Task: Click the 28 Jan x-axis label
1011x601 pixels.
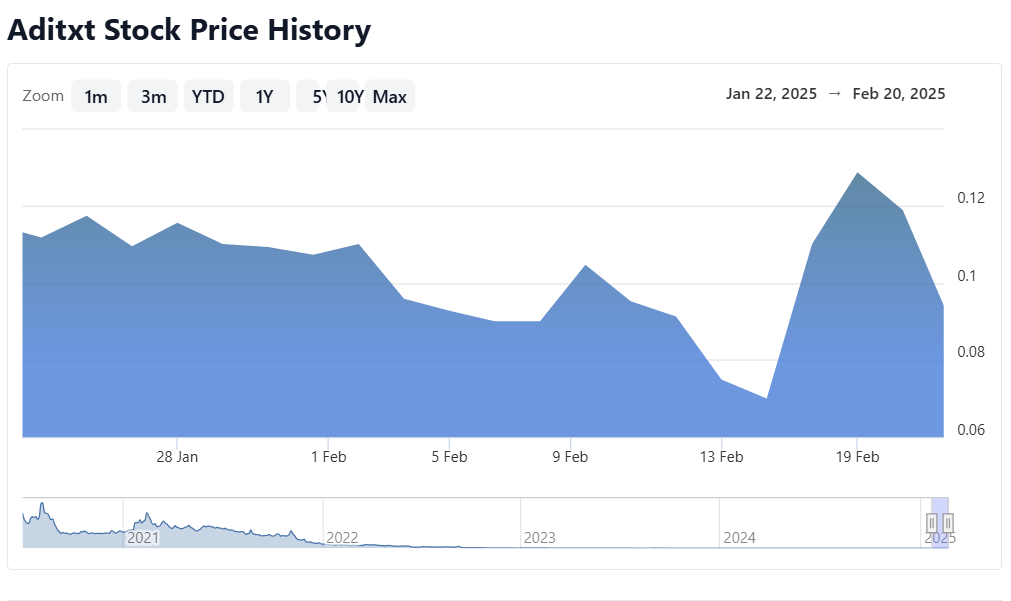Action: (x=177, y=457)
